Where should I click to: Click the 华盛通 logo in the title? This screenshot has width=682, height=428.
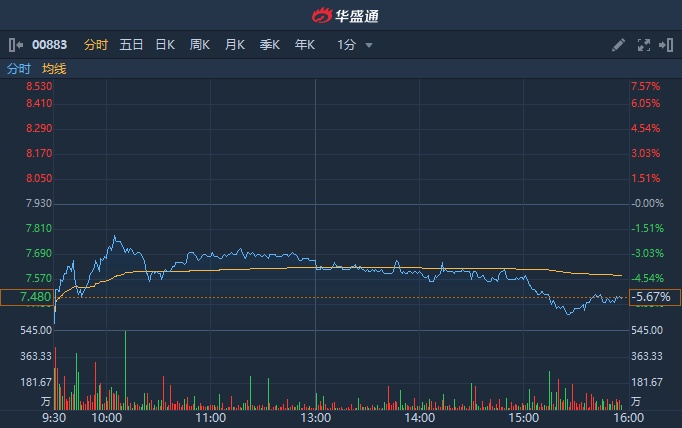pos(341,15)
